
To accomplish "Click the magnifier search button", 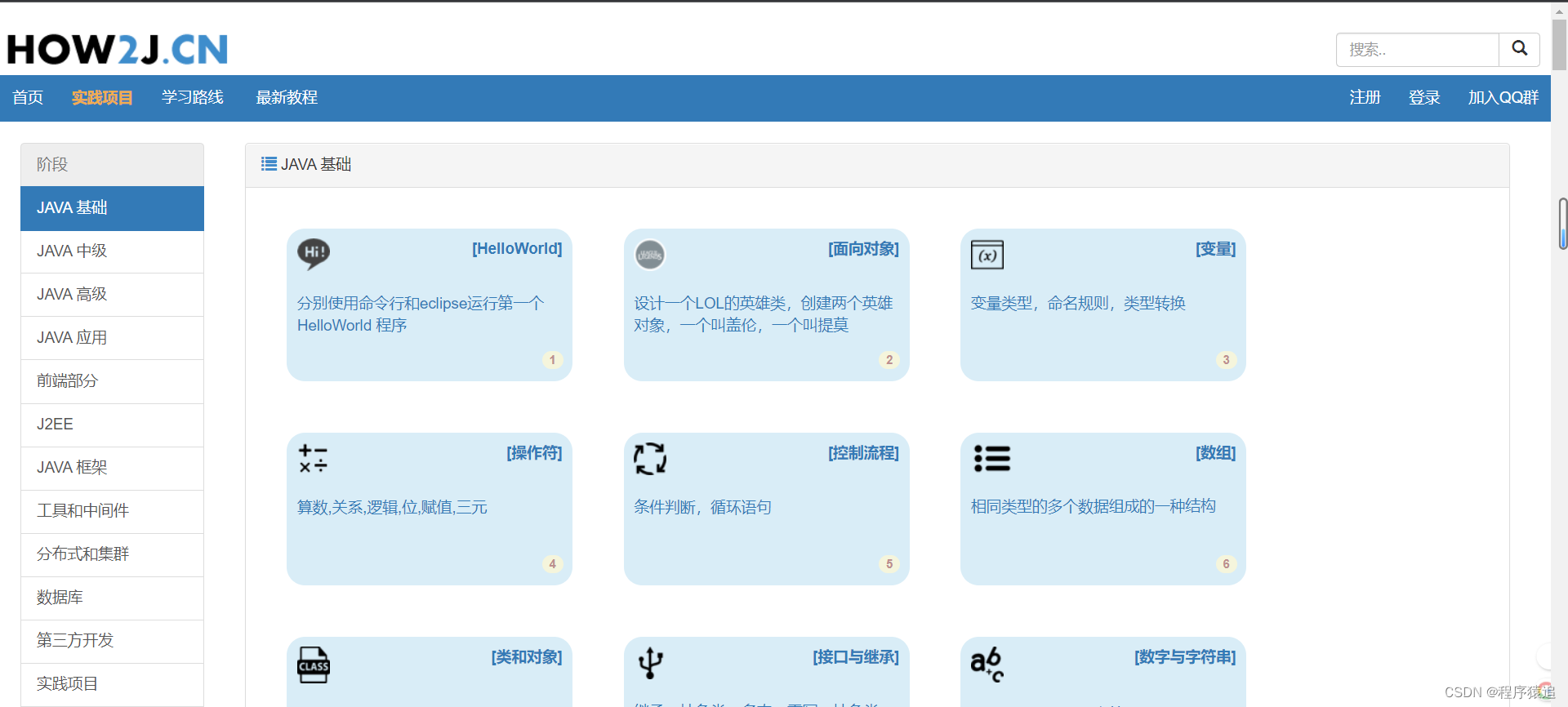I will [x=1520, y=49].
